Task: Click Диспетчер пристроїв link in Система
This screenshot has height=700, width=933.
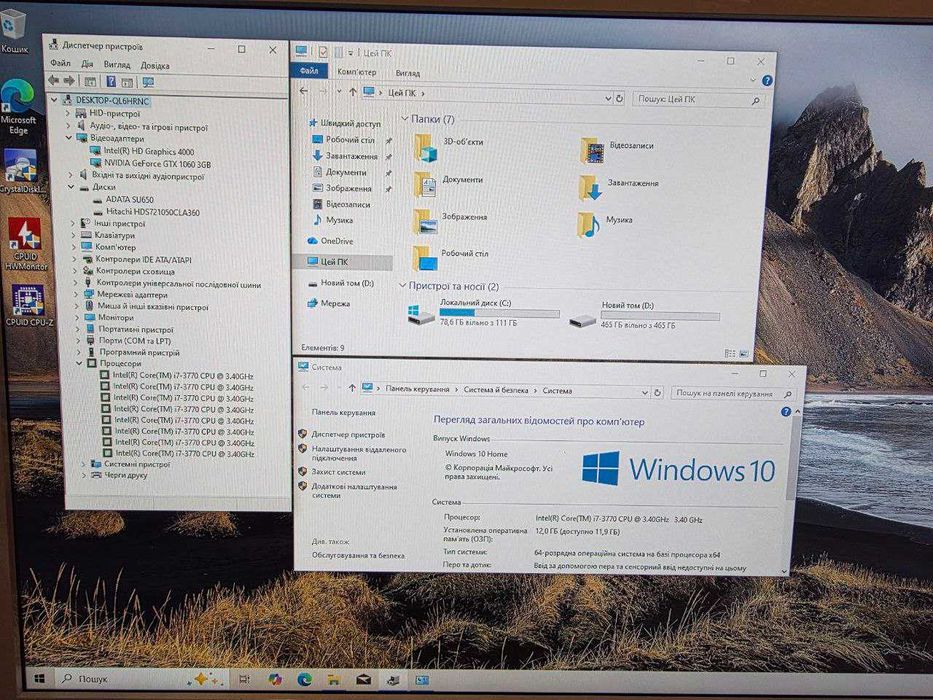Action: tap(348, 435)
